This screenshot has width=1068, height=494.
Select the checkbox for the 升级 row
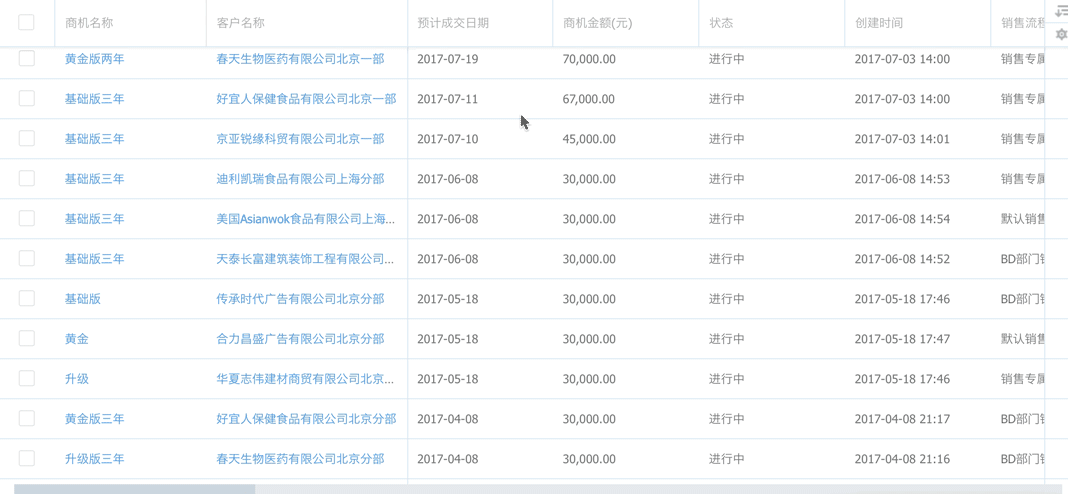pyautogui.click(x=27, y=379)
